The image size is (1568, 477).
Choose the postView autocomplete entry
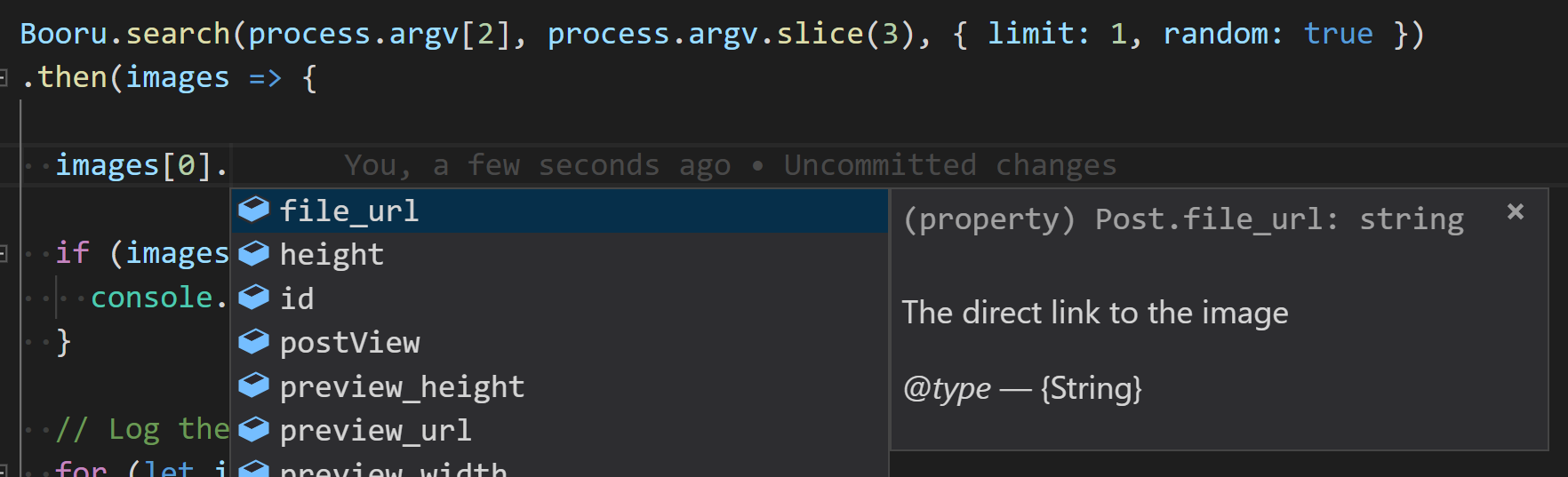pyautogui.click(x=560, y=342)
